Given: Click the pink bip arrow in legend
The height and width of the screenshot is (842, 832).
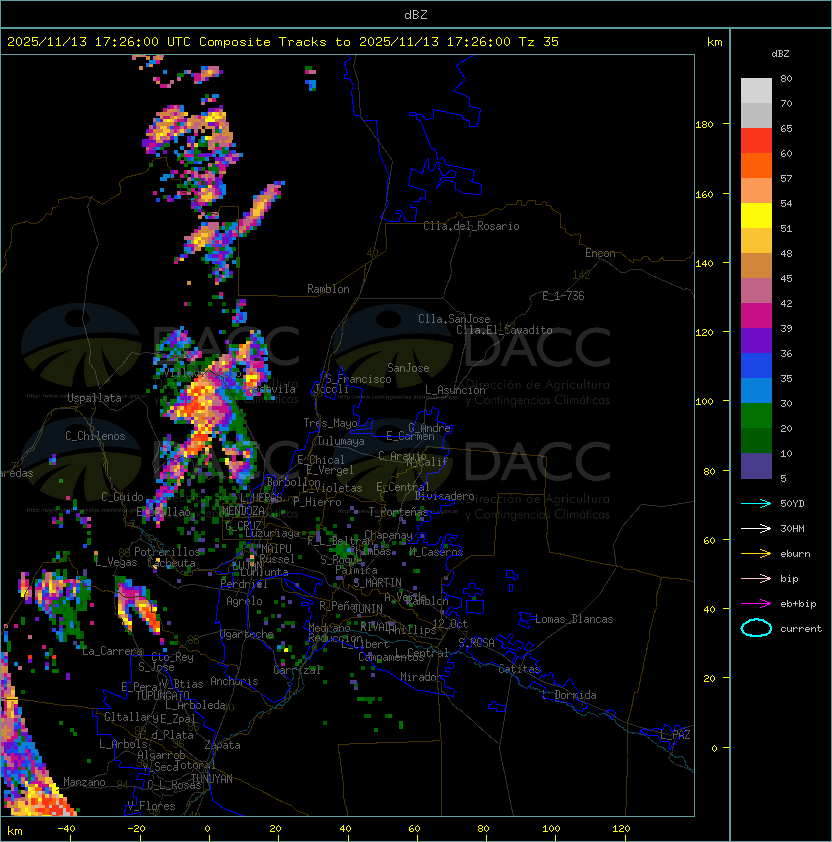Looking at the screenshot, I should click(756, 578).
